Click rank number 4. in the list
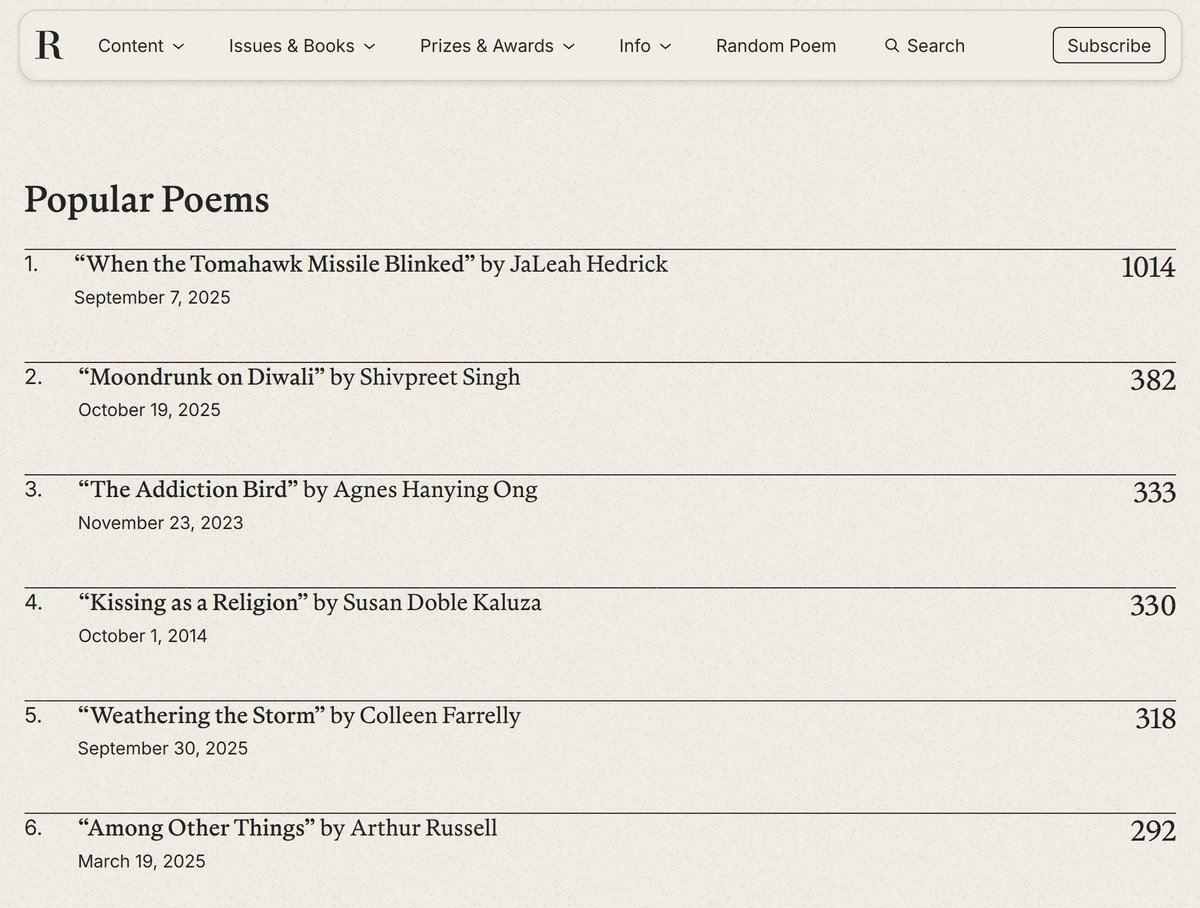 (x=33, y=603)
